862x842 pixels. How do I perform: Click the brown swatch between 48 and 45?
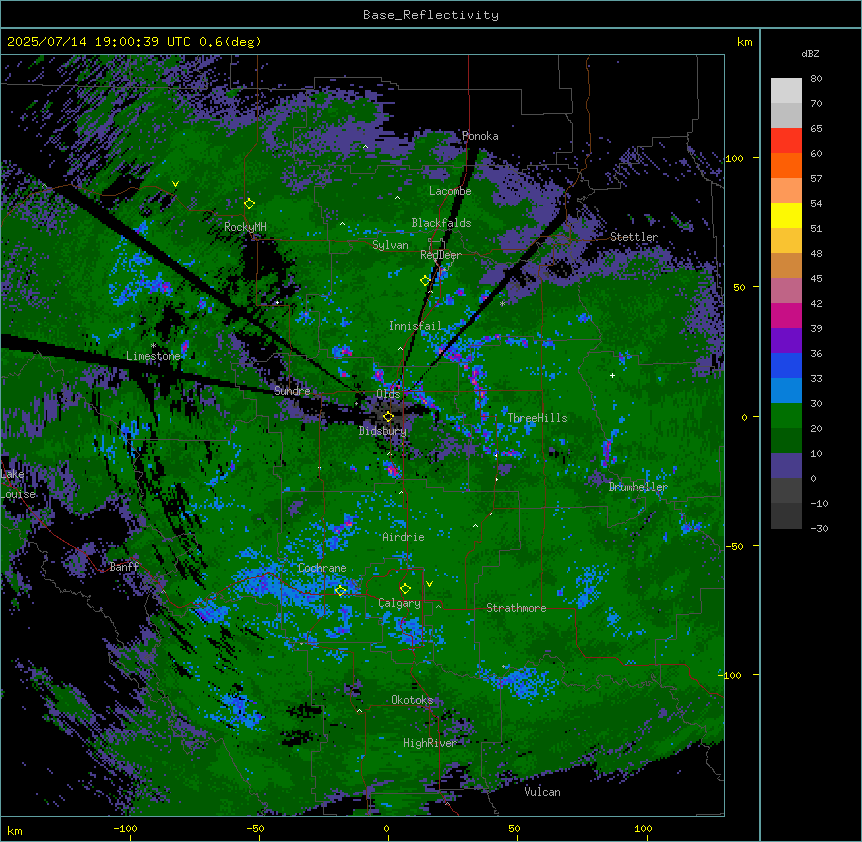point(786,265)
